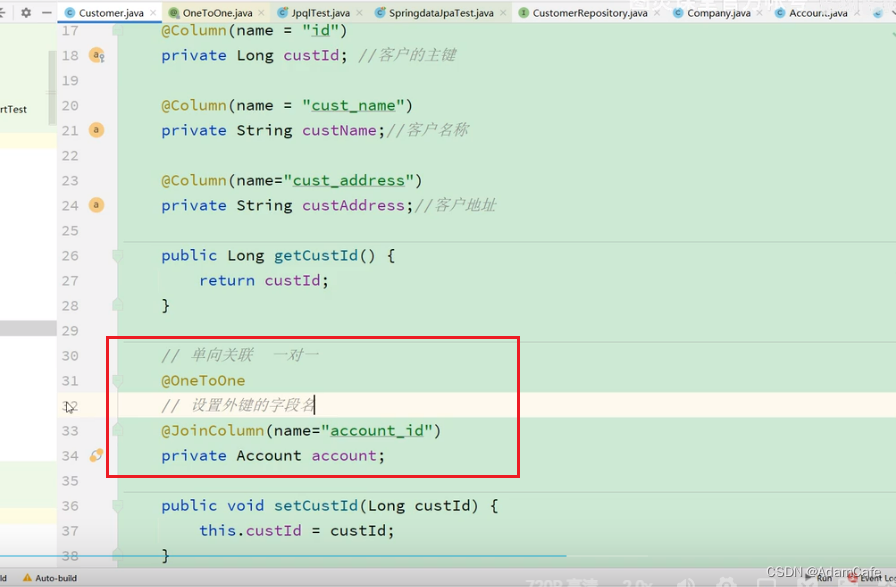Screen dimensions: 896x587
Task: Close the Company.java tab
Action: [759, 13]
